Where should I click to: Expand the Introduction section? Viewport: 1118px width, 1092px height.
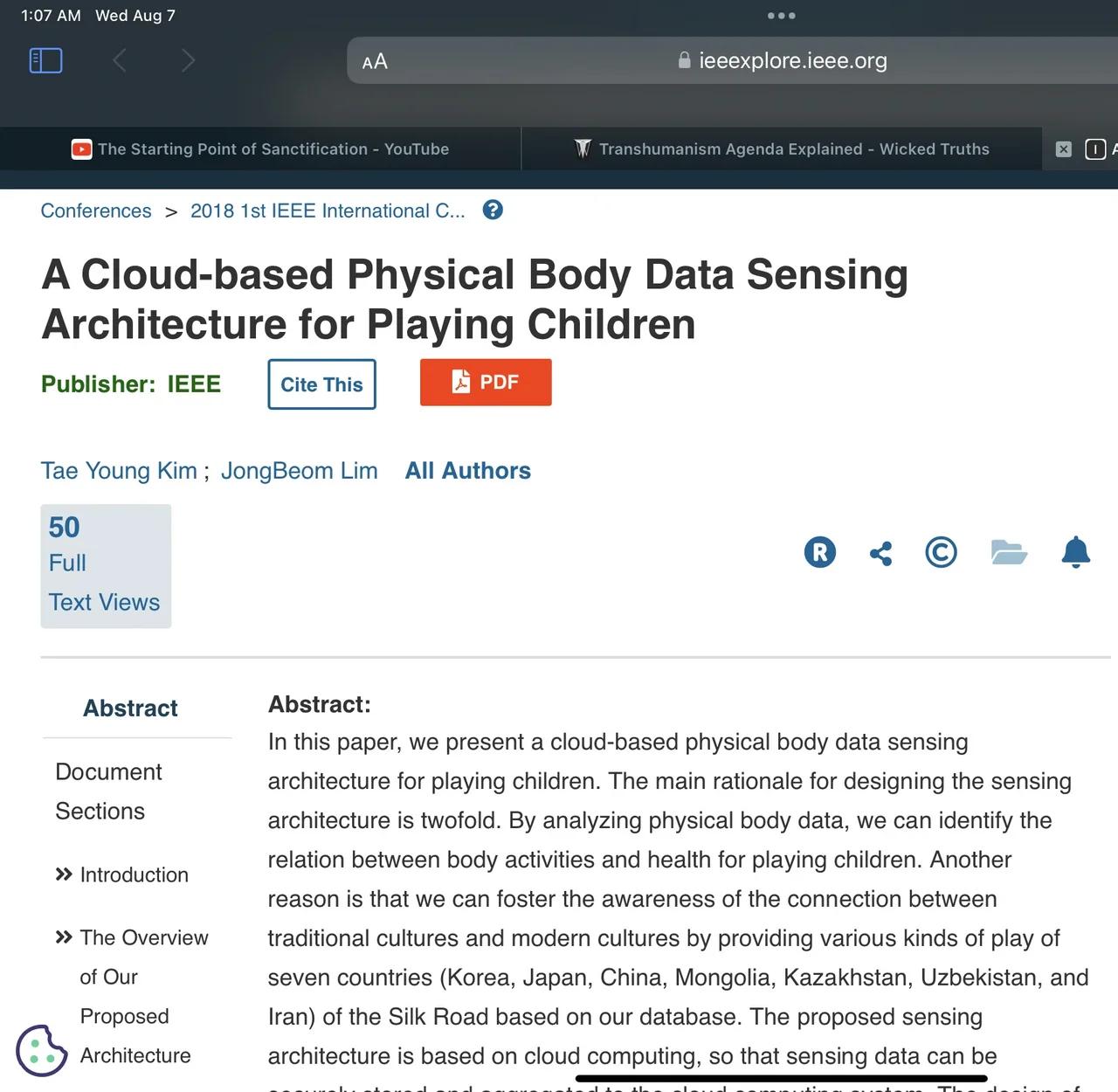[x=133, y=874]
